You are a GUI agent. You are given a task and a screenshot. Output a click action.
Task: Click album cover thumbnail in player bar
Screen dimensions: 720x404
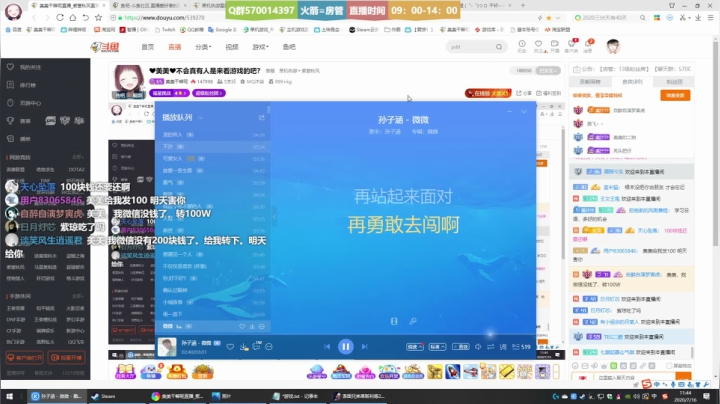(167, 347)
